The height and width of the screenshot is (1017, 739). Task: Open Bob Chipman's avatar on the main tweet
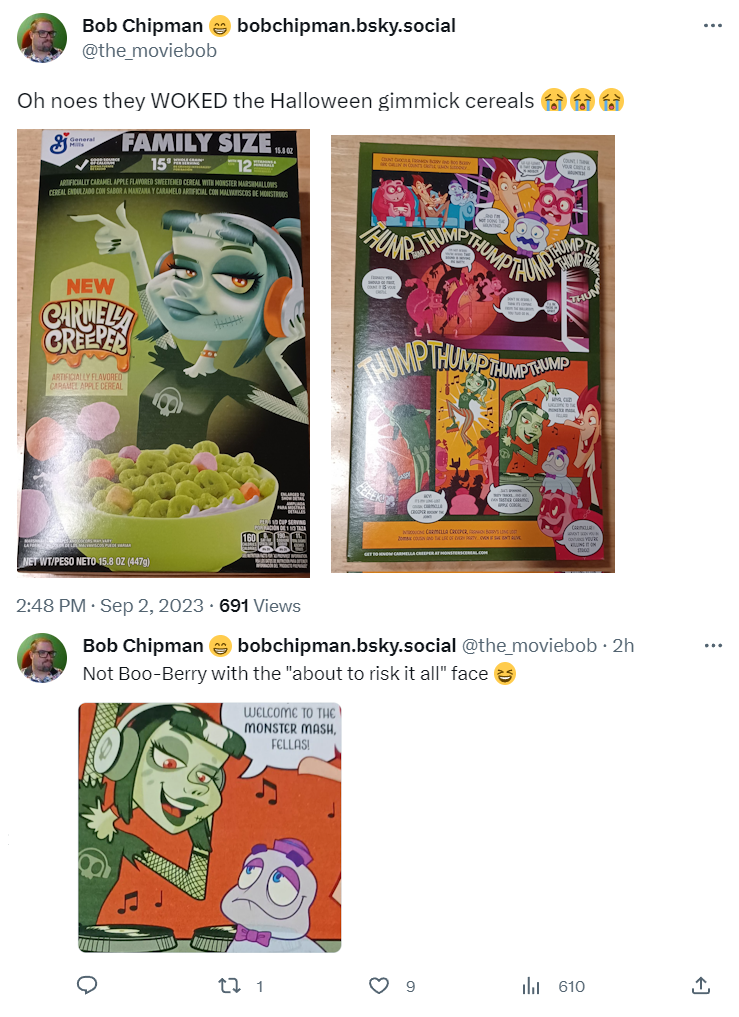pos(42,38)
